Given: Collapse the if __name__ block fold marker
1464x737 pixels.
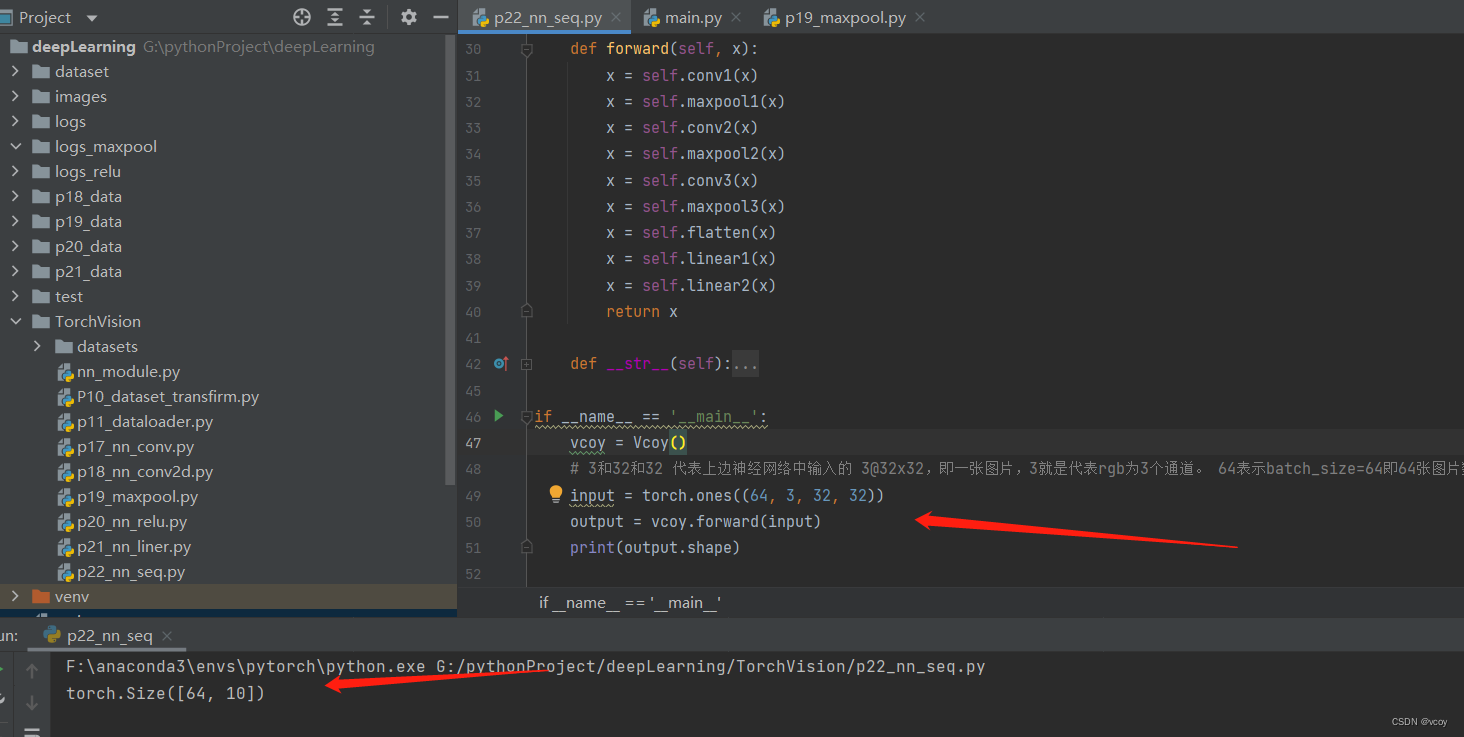Looking at the screenshot, I should click(527, 417).
